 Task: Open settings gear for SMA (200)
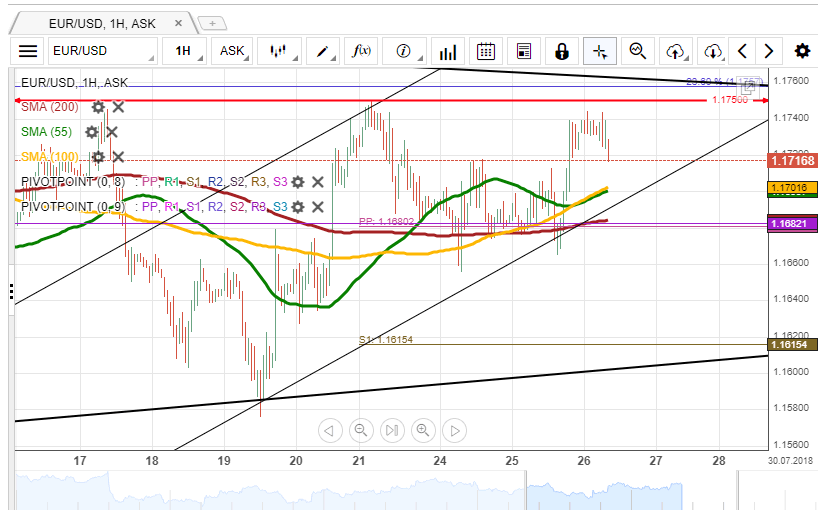tap(98, 107)
